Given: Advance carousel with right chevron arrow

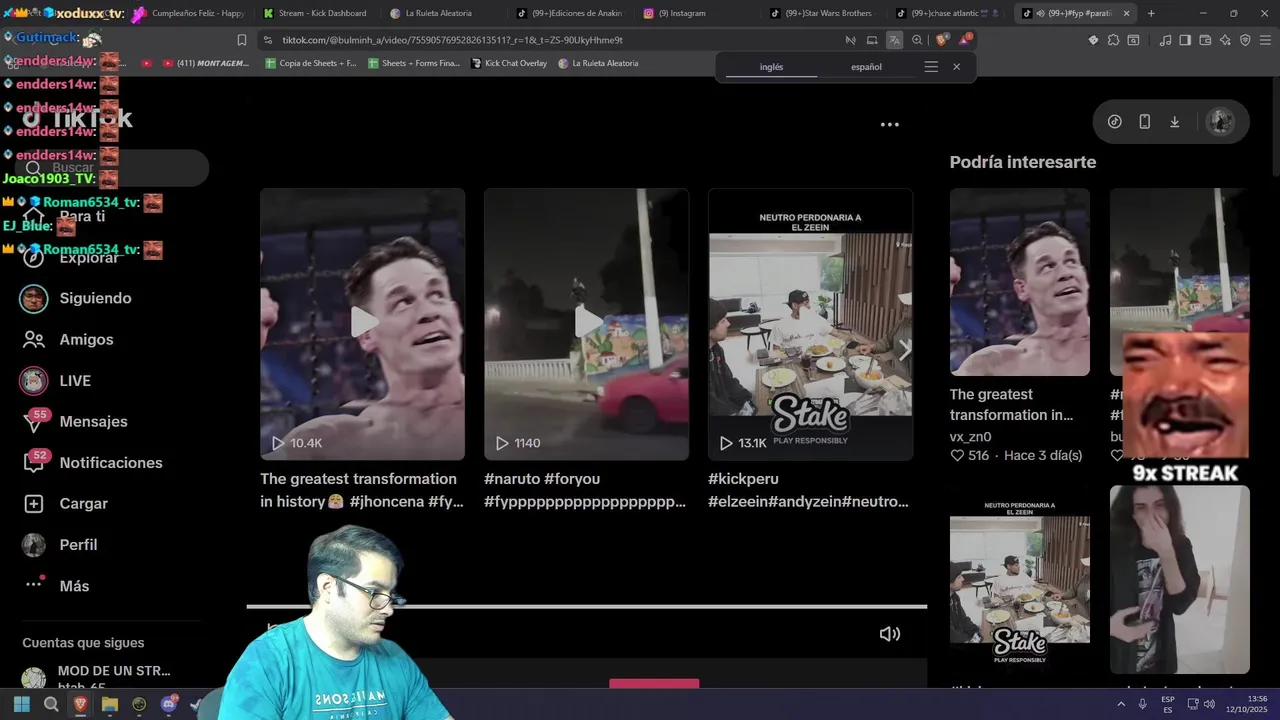Looking at the screenshot, I should pos(905,350).
